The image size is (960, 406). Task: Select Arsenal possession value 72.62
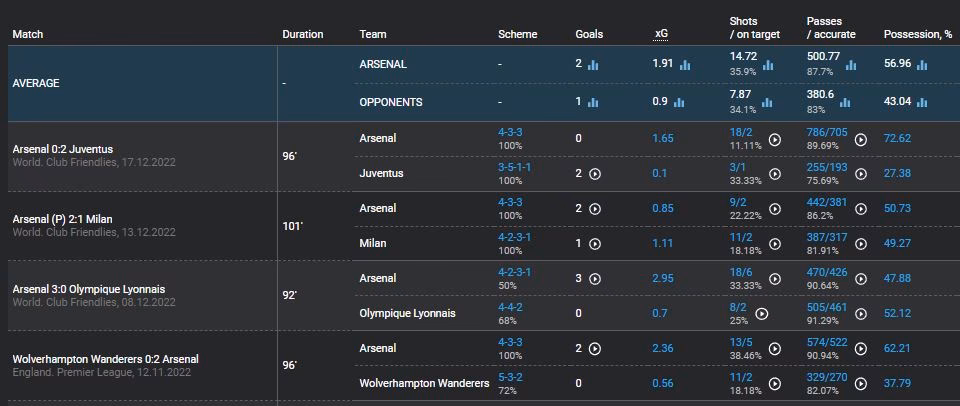897,138
